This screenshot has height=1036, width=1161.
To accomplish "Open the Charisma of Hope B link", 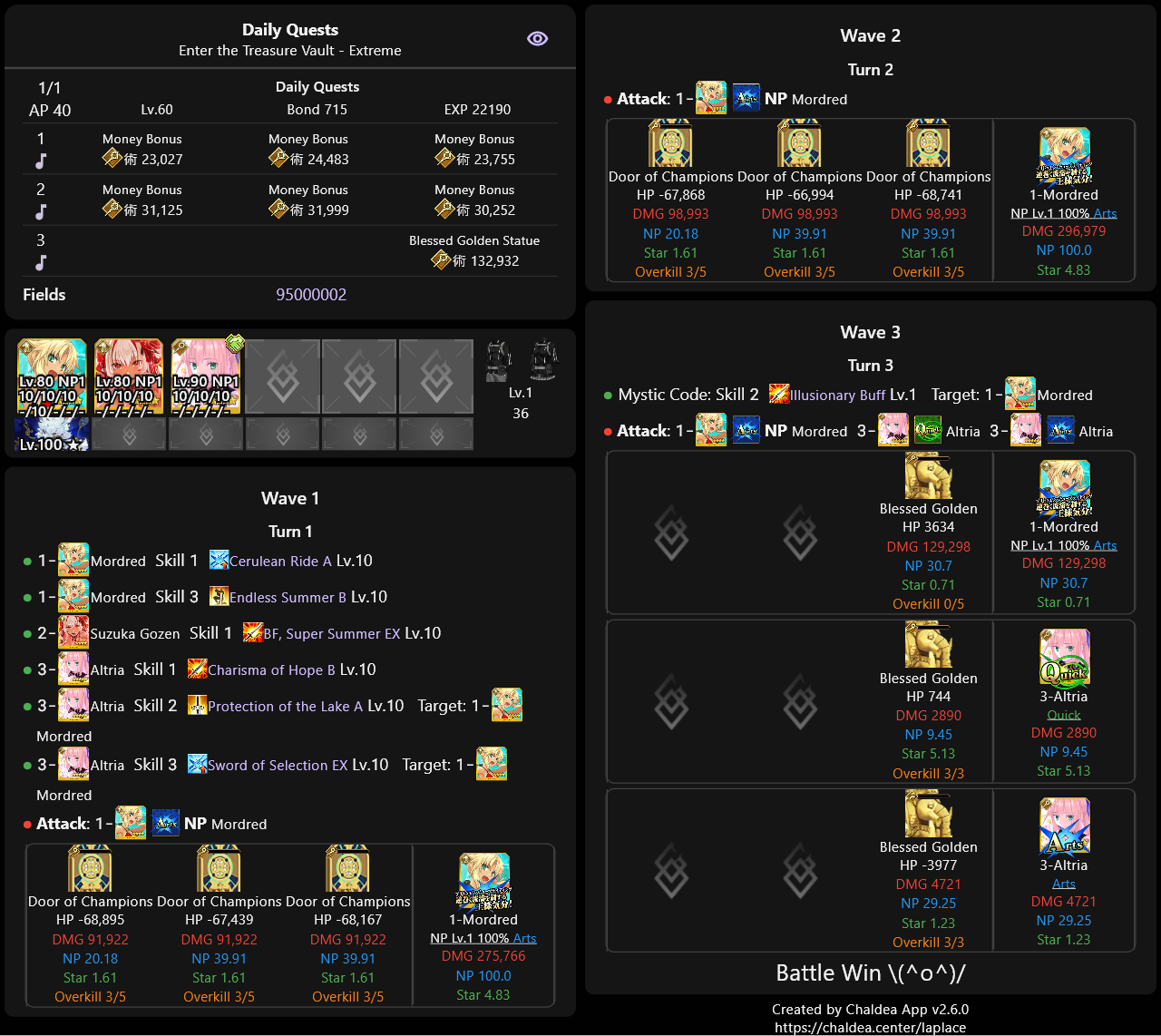I will pyautogui.click(x=271, y=669).
